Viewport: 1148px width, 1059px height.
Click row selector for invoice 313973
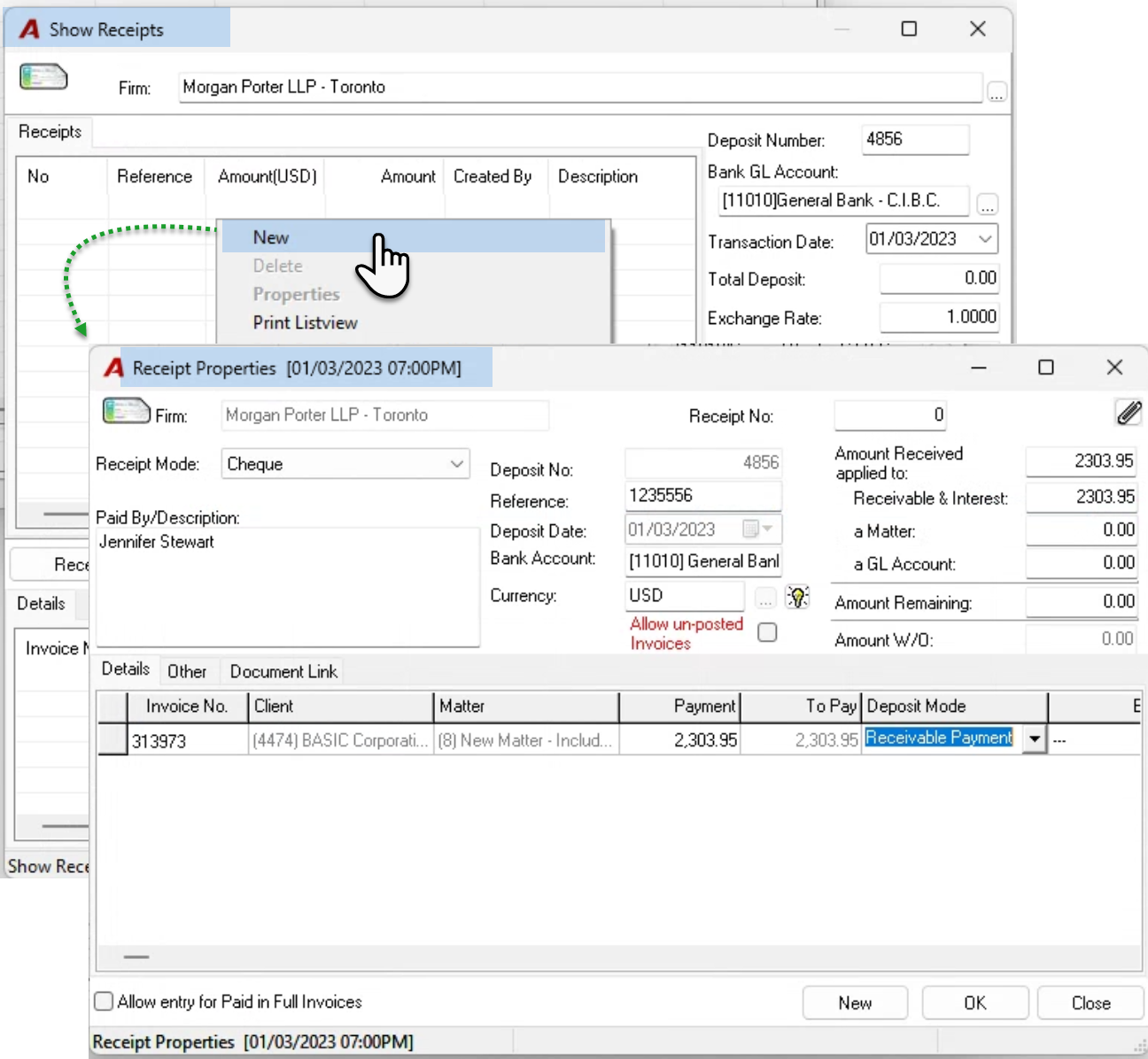pos(112,740)
